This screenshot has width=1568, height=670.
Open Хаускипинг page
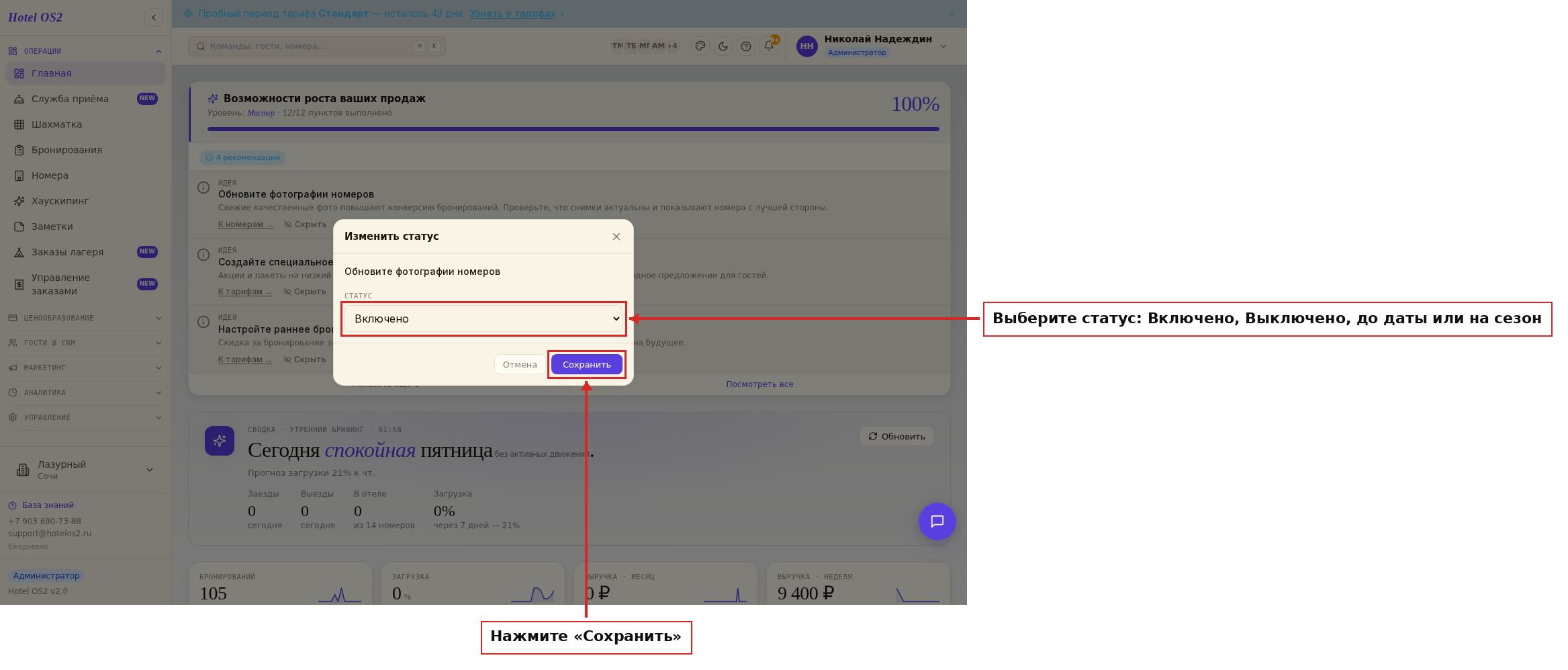[x=85, y=201]
